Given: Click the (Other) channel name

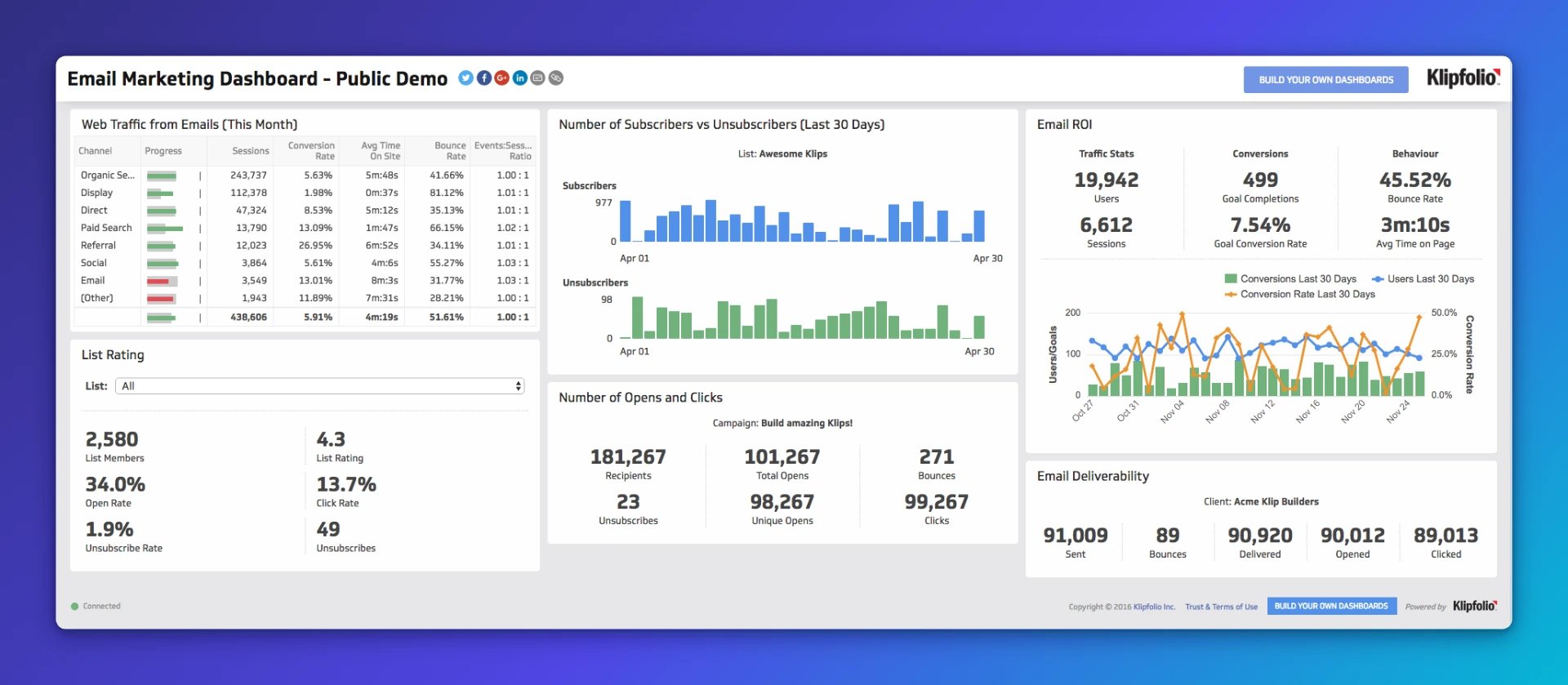Looking at the screenshot, I should click(x=96, y=298).
